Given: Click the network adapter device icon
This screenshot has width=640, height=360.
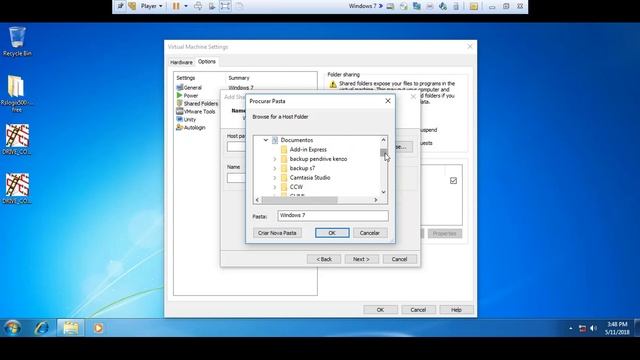Looking at the screenshot, I should coord(417,6).
